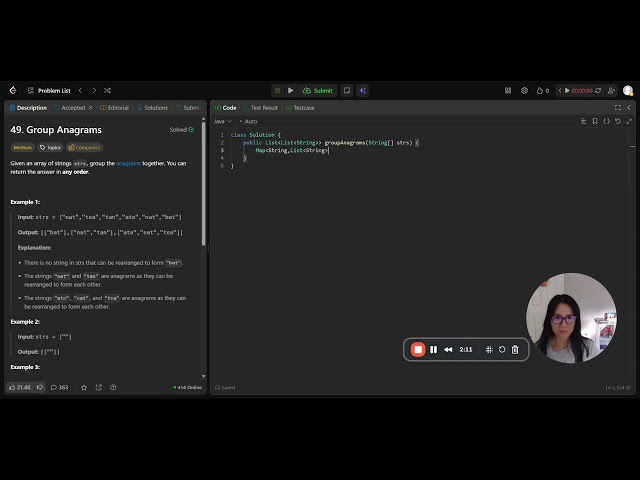Click the streak flame counter
This screenshot has height=480, width=640.
(x=543, y=91)
